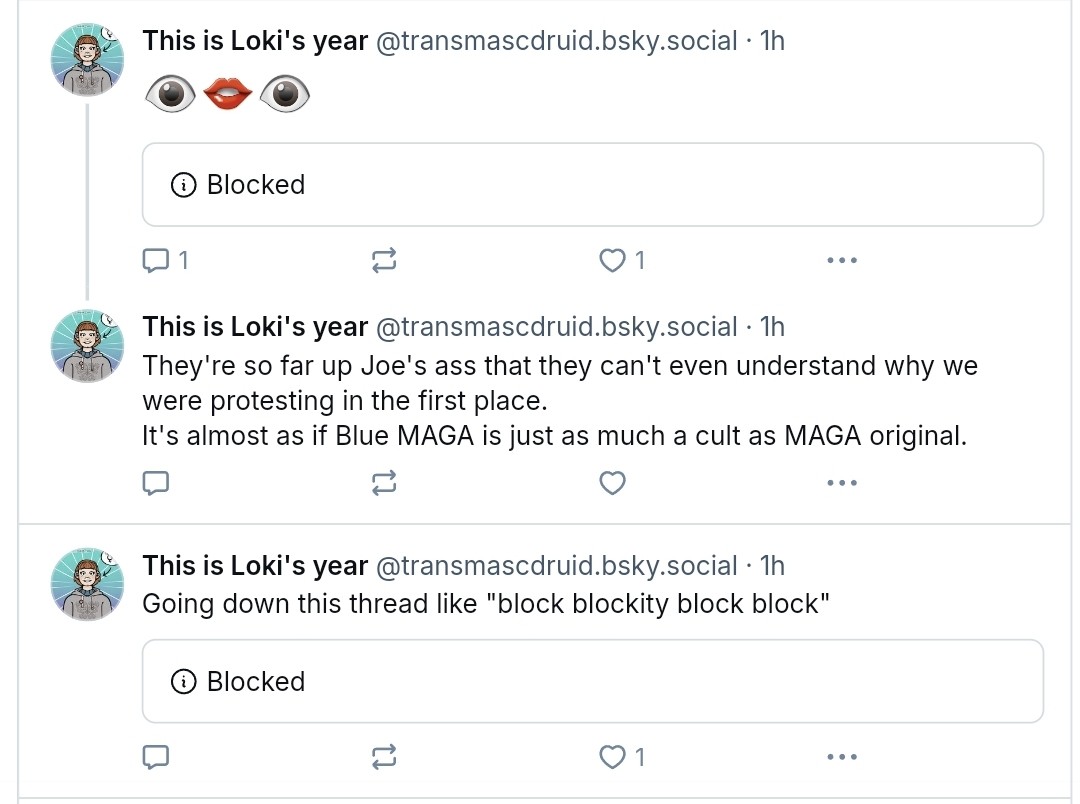Like the Blue MAGA cult post
Image resolution: width=1080 pixels, height=804 pixels.
(x=611, y=484)
